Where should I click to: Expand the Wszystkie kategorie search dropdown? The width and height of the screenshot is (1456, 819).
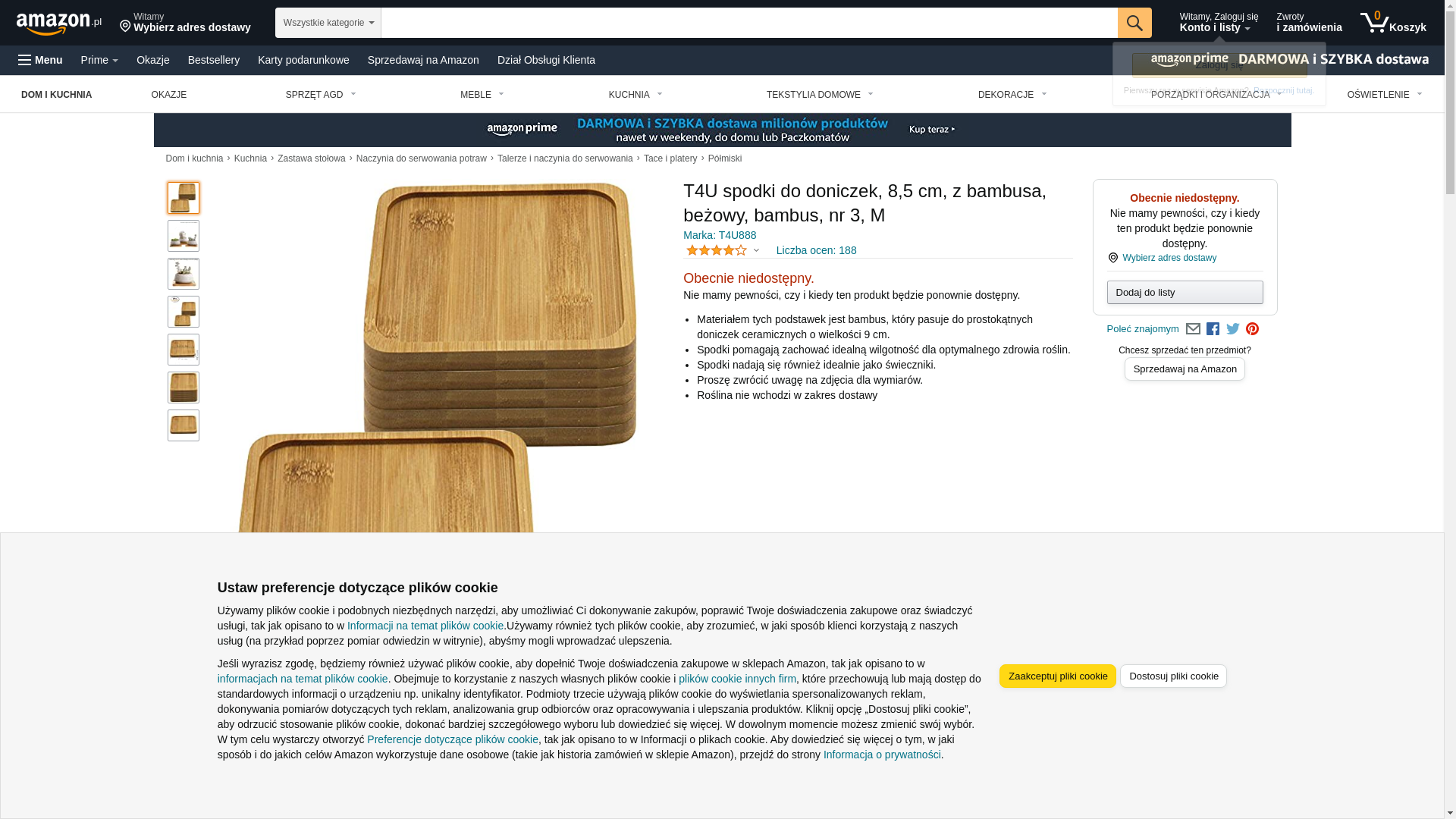pos(328,23)
